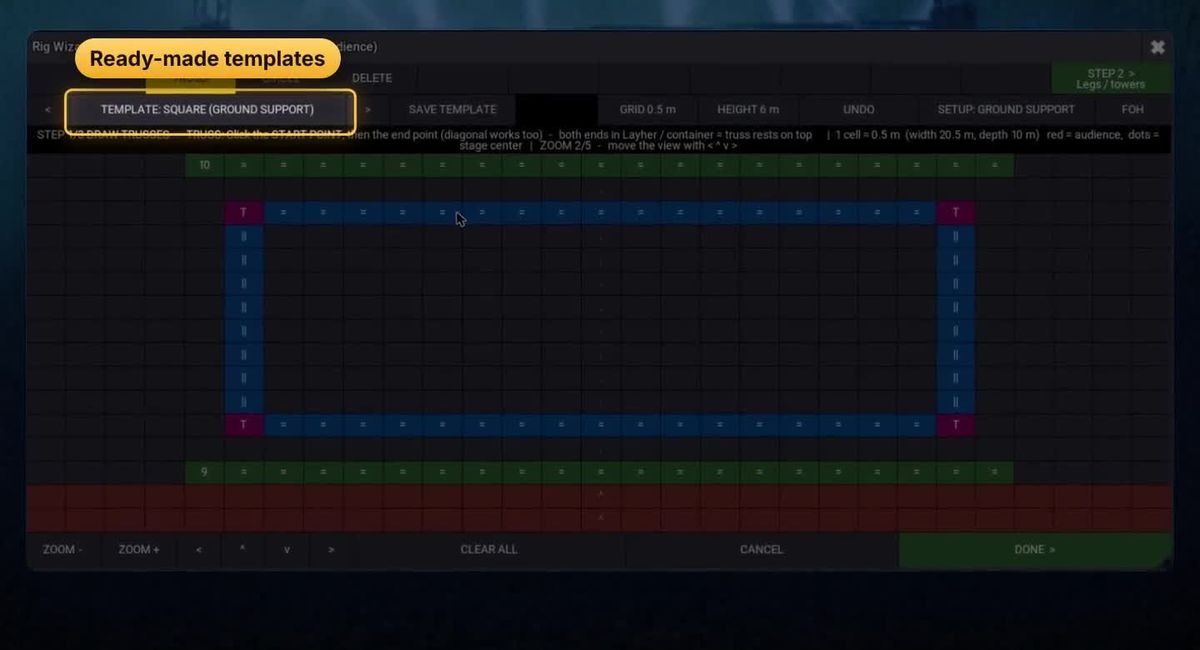Click CLEAR ALL button
Image resolution: width=1200 pixels, height=650 pixels.
(x=489, y=549)
